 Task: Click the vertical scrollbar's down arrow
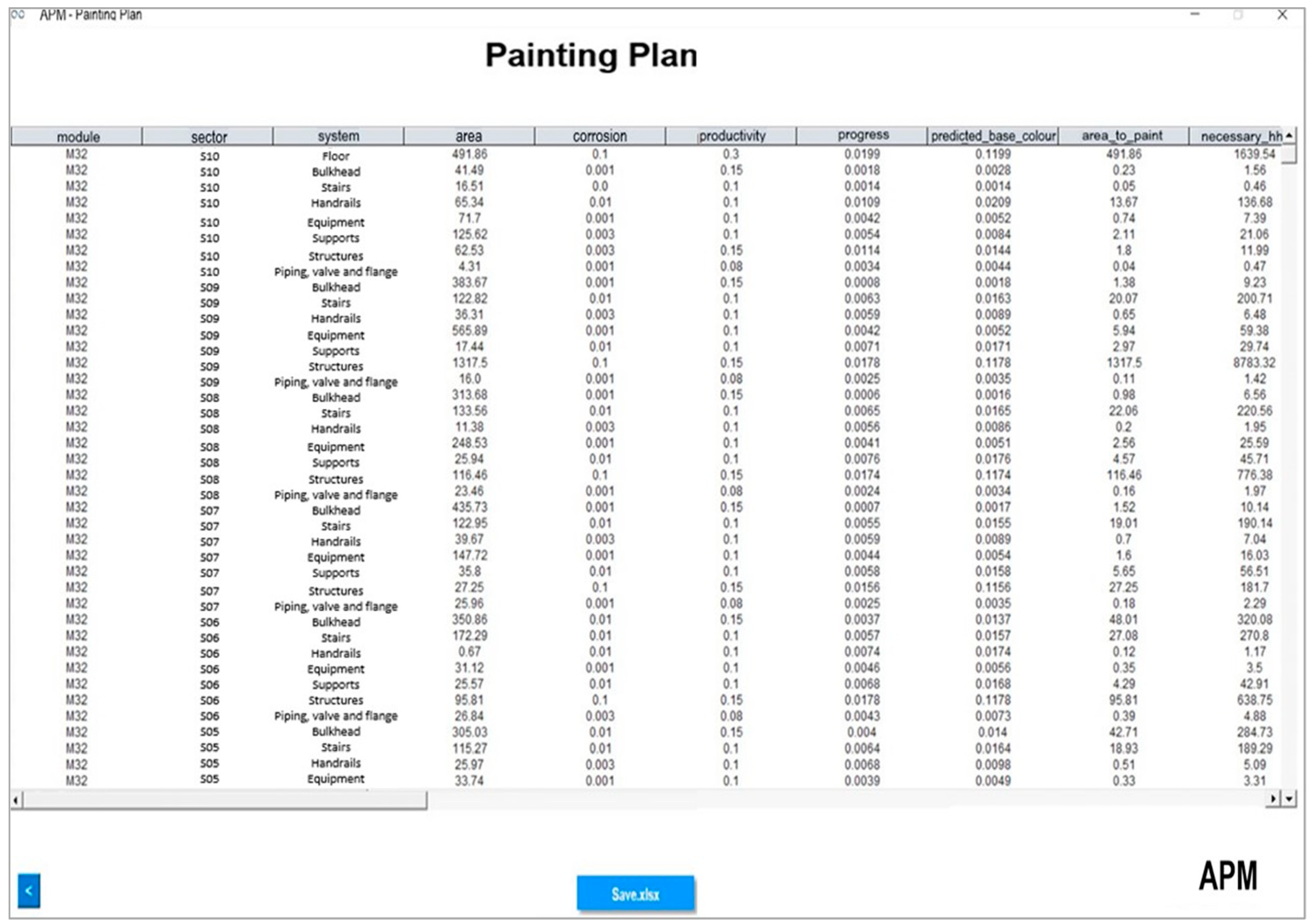1289,799
